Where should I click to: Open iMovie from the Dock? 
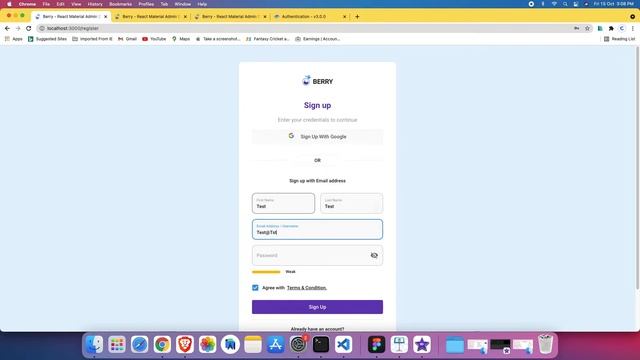tap(422, 344)
